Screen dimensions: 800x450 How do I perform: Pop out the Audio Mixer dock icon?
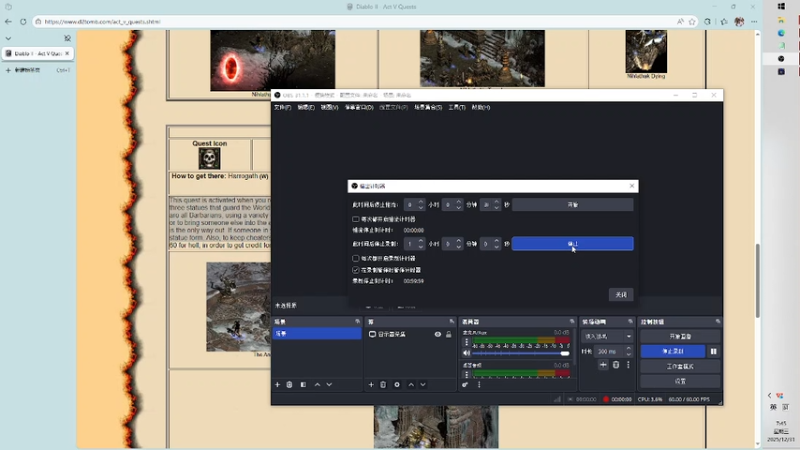(571, 321)
